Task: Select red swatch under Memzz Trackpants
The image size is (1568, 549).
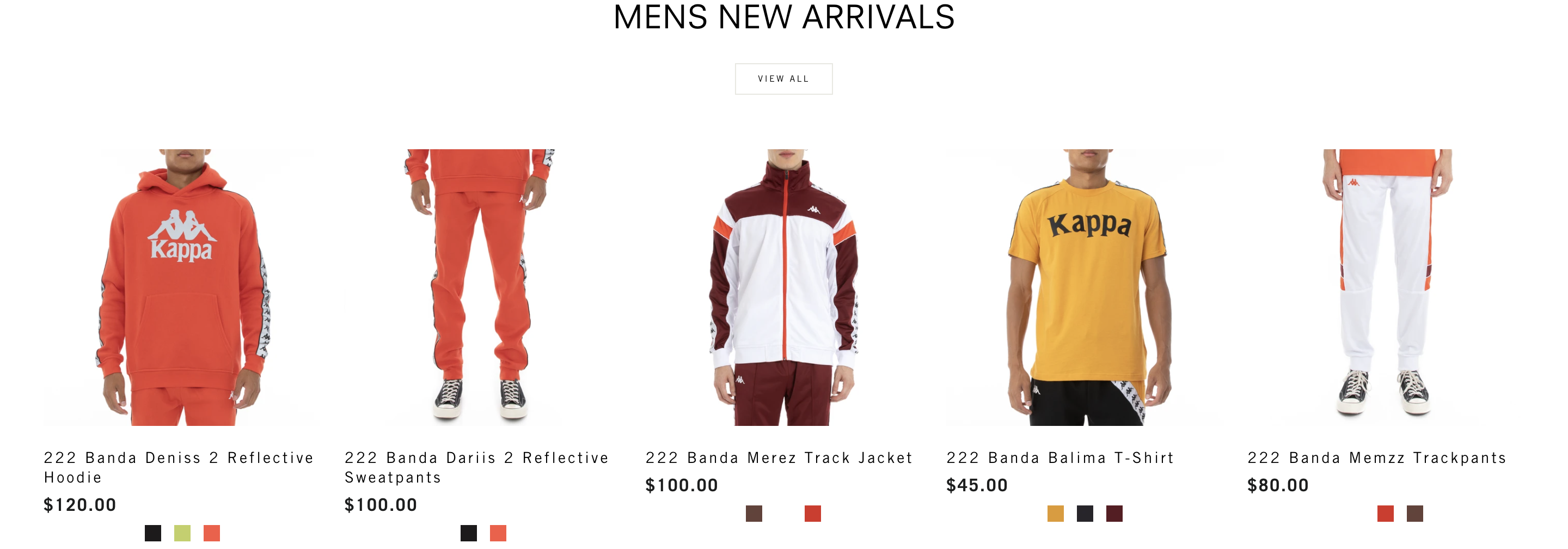Action: 1386,514
